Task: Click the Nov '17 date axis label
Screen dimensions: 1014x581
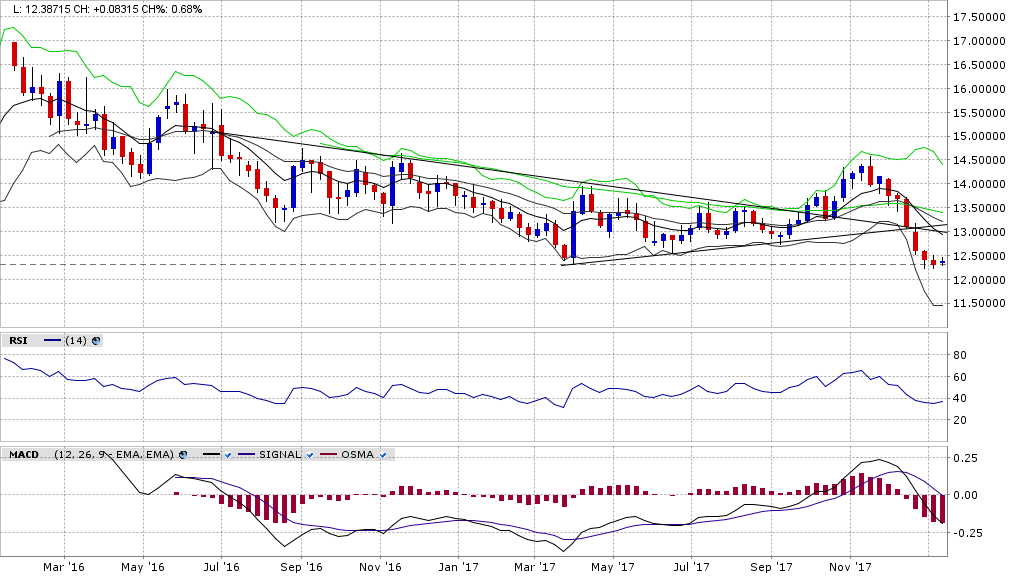Action: pos(850,567)
